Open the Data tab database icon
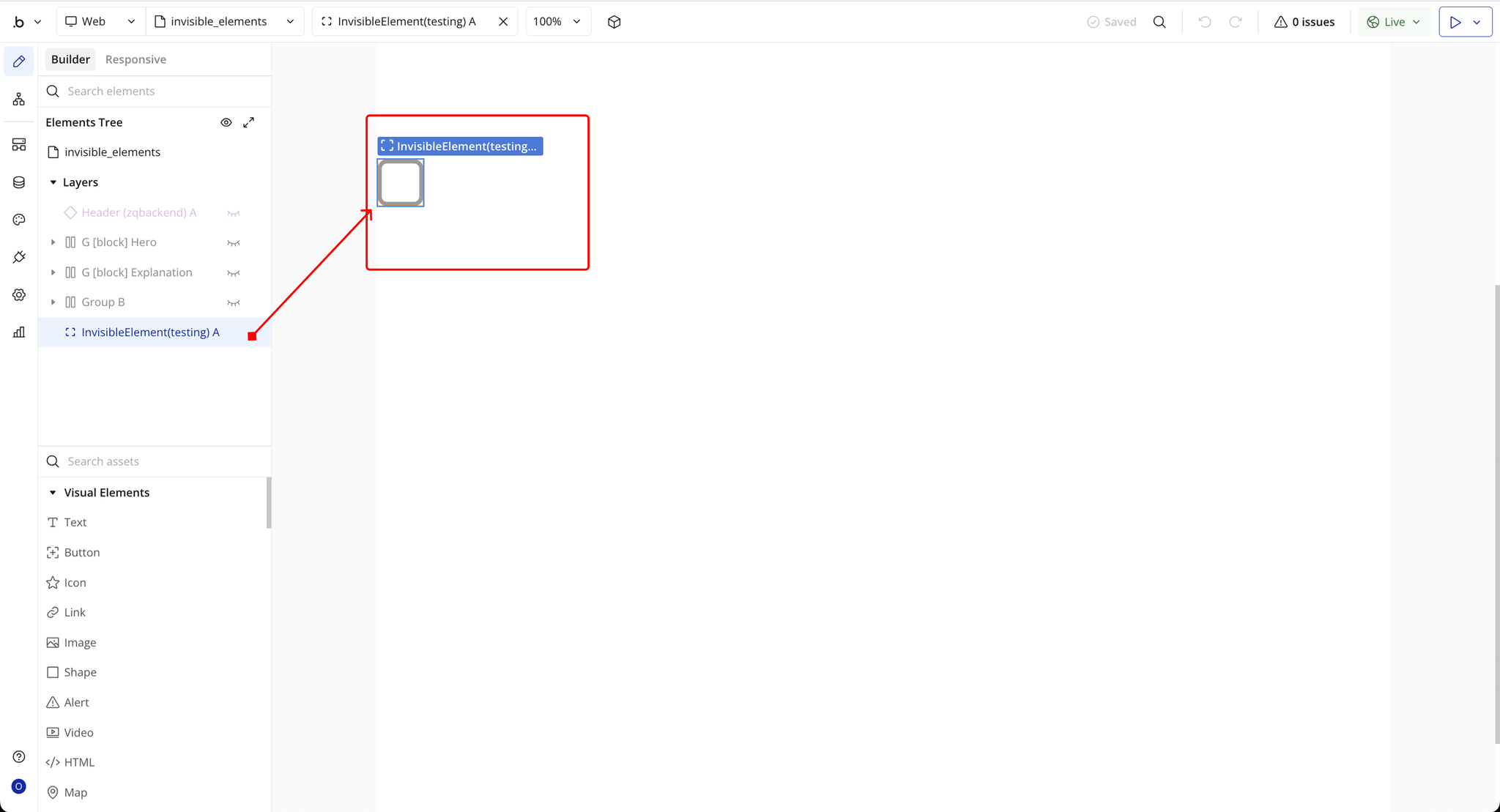1500x812 pixels. tap(19, 182)
